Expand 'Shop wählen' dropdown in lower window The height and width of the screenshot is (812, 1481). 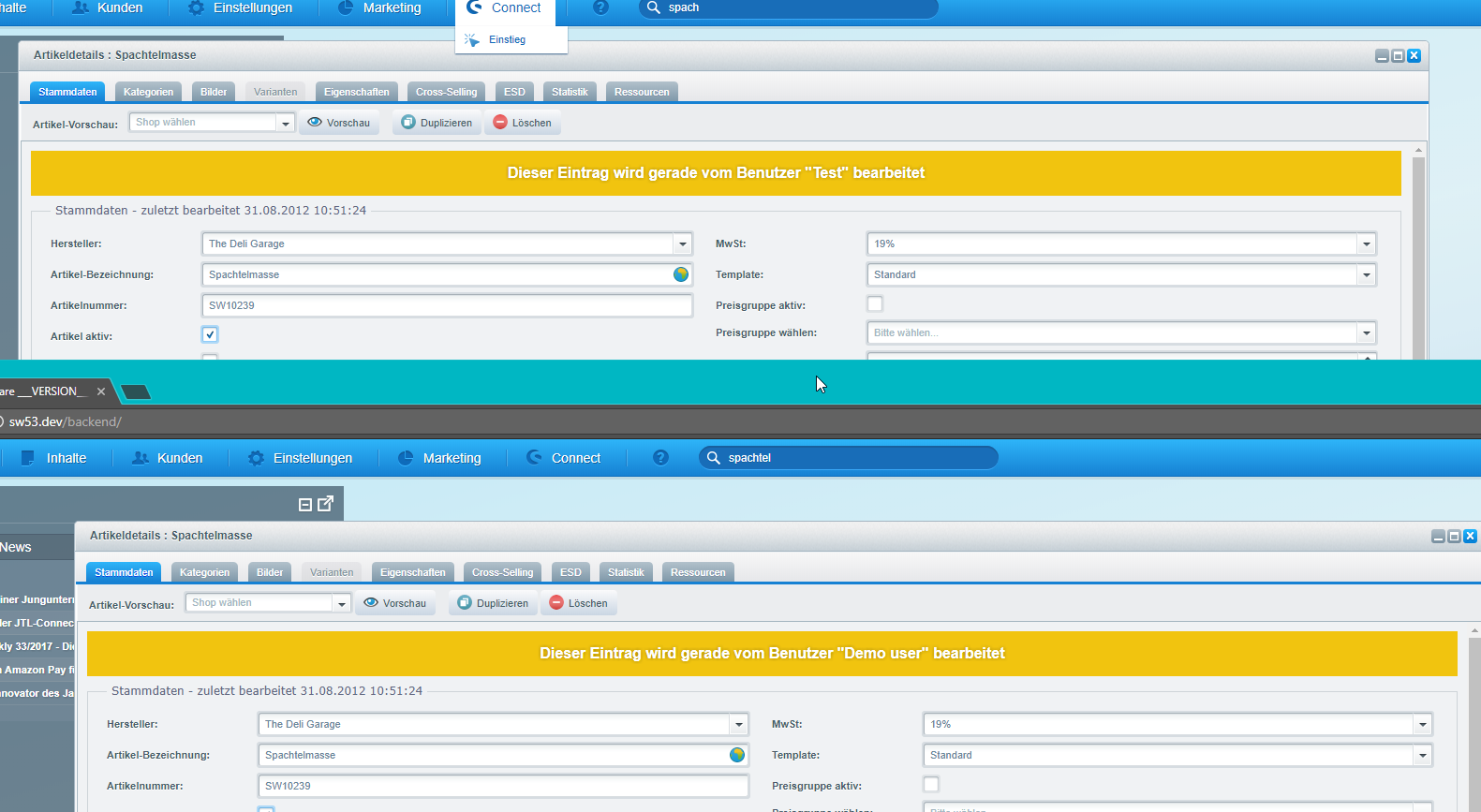(x=341, y=603)
